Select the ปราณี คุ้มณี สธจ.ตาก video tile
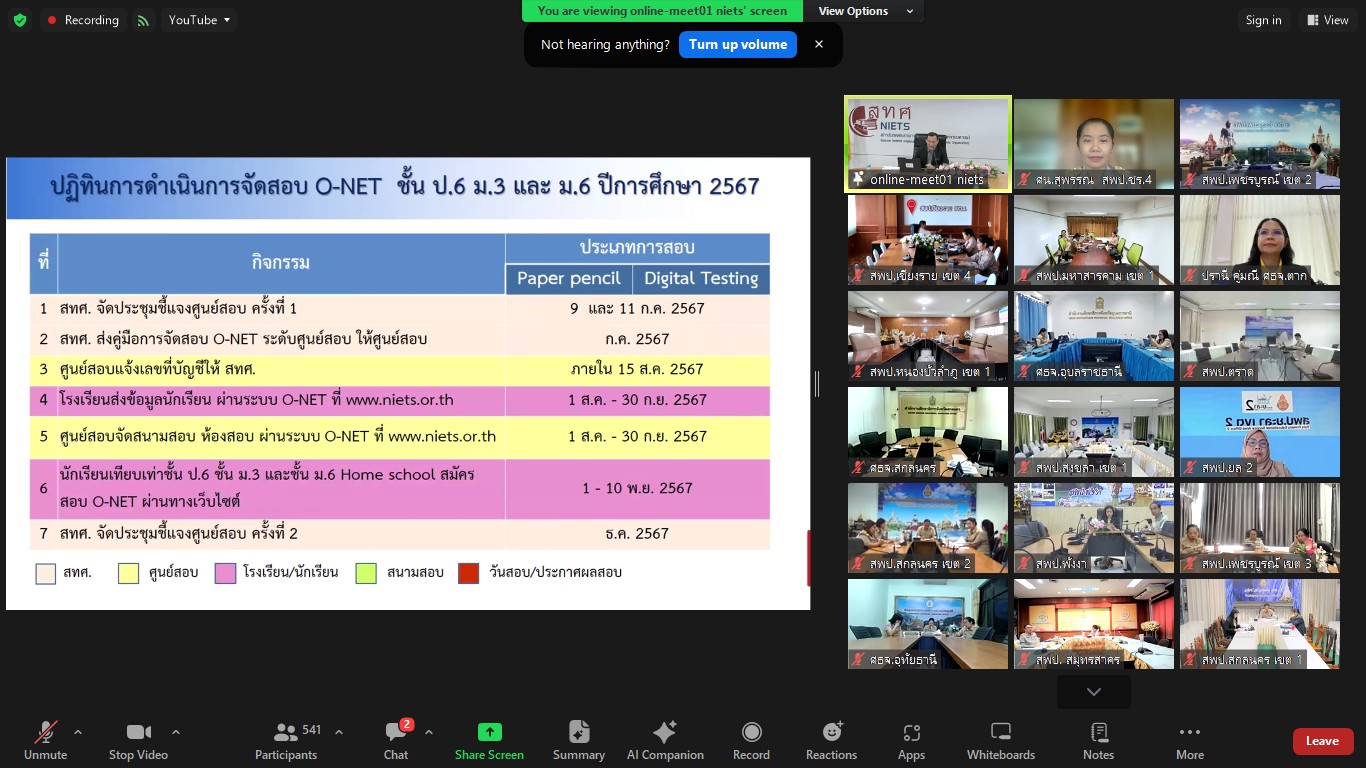The width and height of the screenshot is (1366, 768). coord(1260,240)
